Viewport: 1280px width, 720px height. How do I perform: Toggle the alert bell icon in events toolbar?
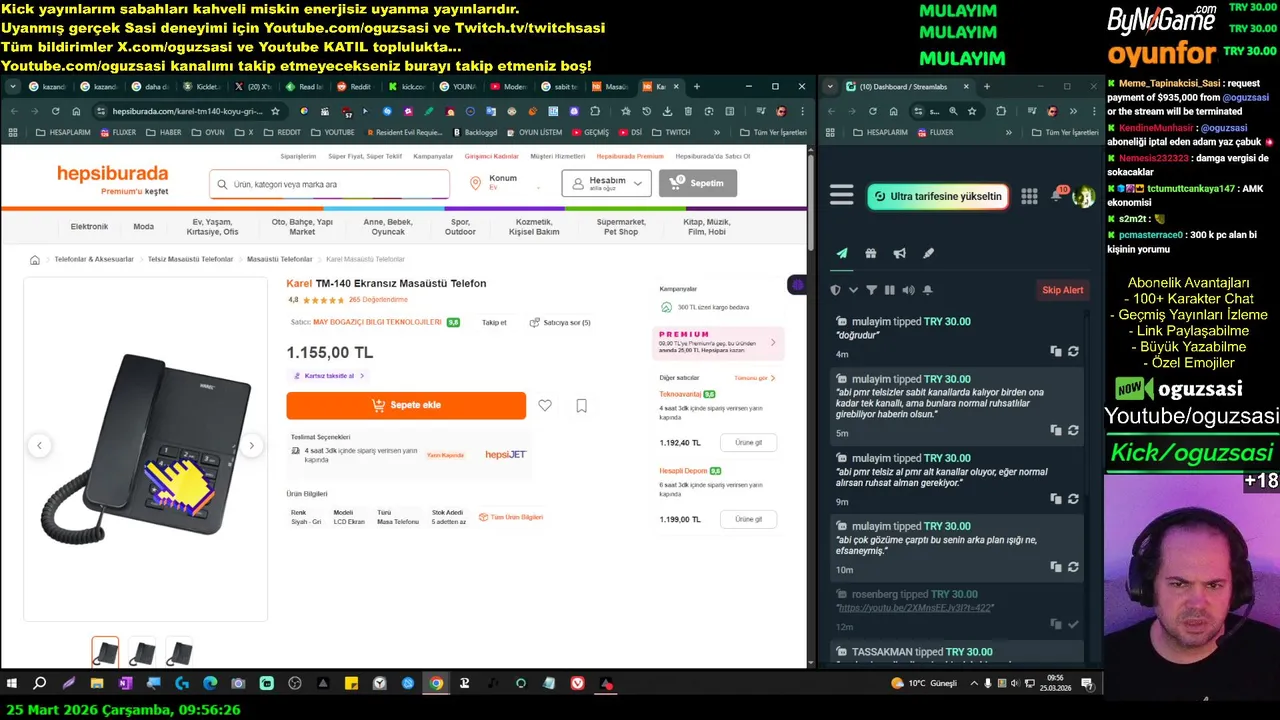pos(927,290)
